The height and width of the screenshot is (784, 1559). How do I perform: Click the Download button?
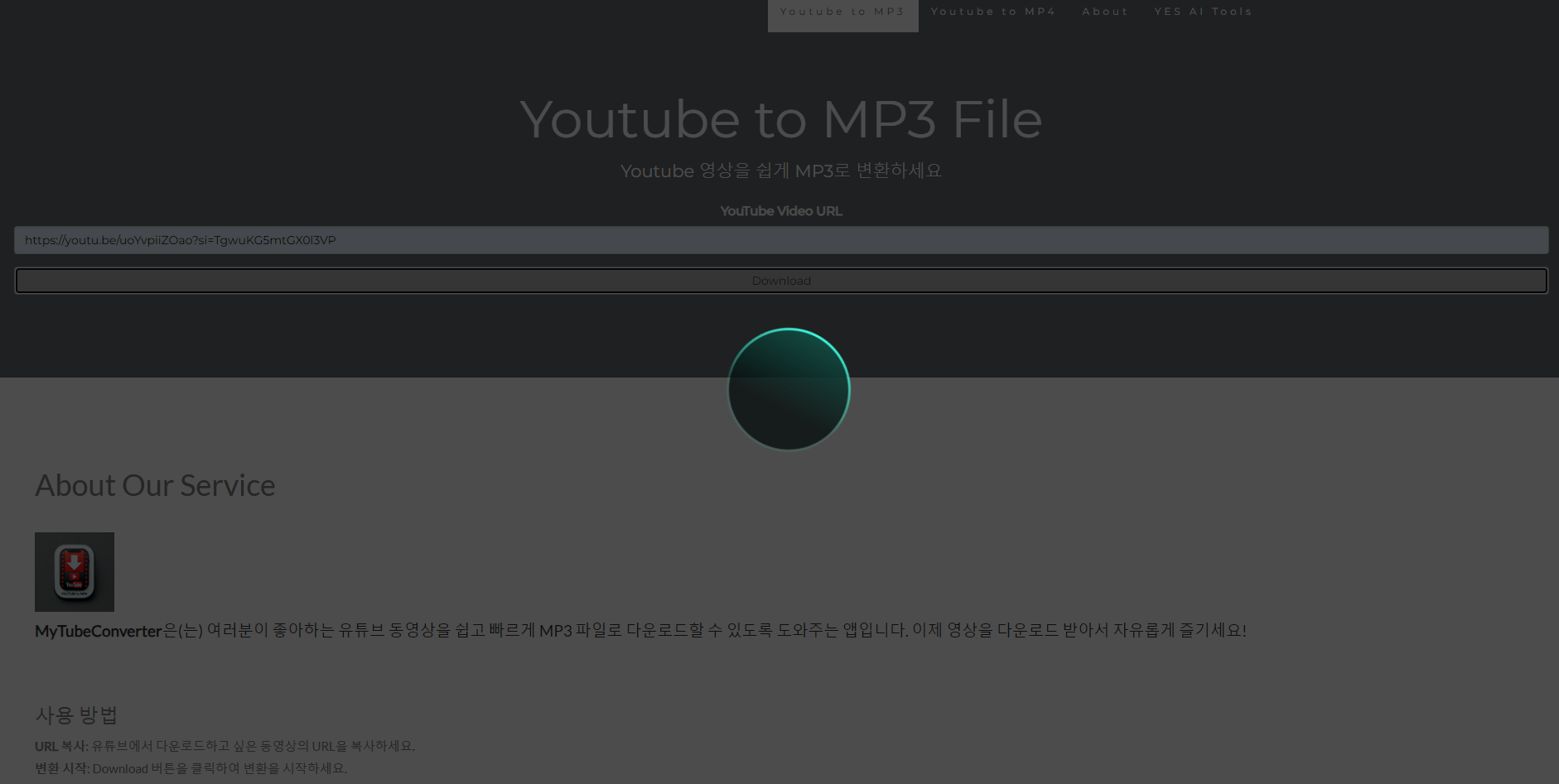point(781,281)
